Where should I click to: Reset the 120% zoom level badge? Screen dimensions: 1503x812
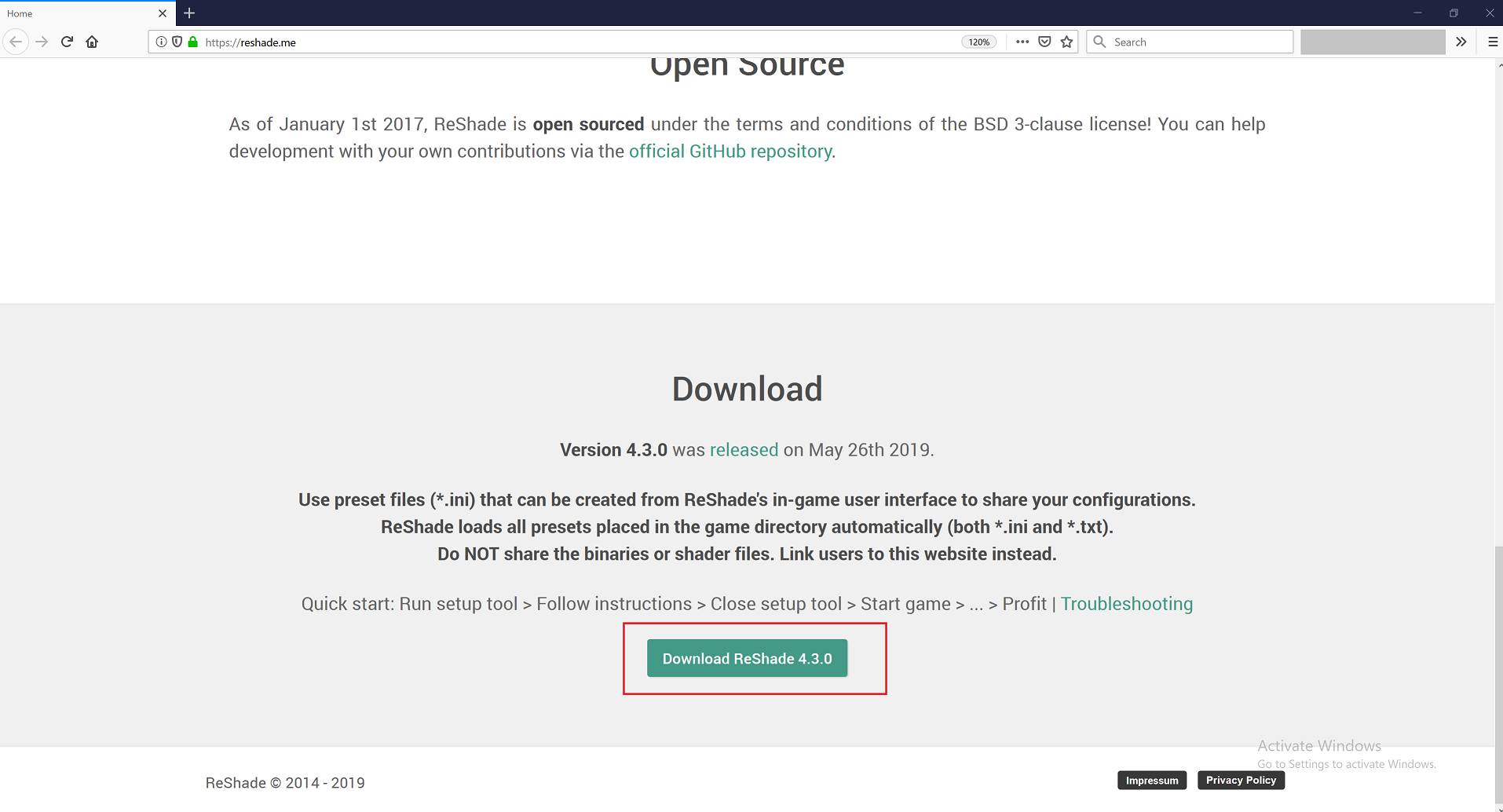coord(978,42)
